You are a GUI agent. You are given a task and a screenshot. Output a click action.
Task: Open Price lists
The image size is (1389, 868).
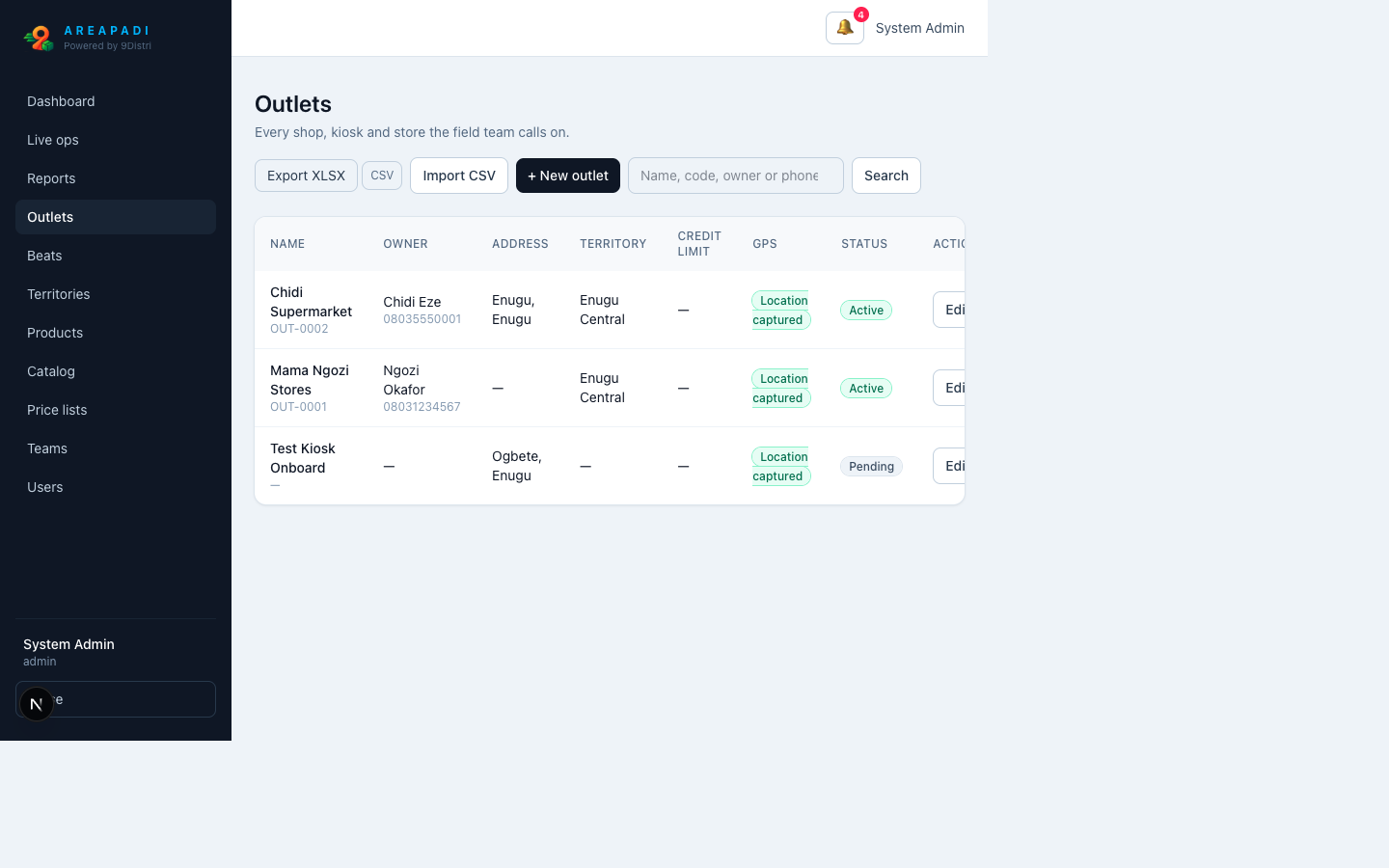click(x=116, y=410)
